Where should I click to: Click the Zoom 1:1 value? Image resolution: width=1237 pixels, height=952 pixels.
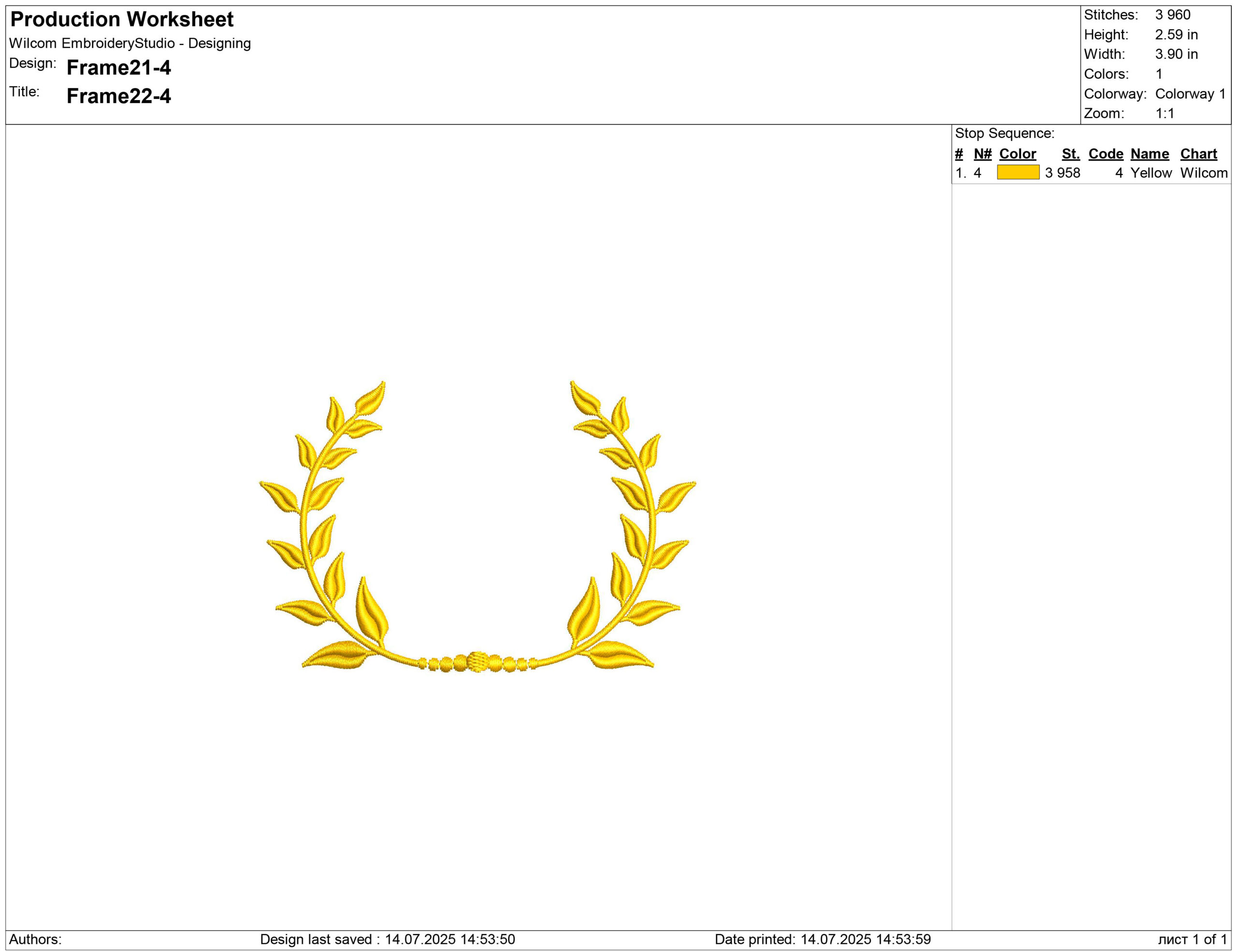click(1165, 114)
